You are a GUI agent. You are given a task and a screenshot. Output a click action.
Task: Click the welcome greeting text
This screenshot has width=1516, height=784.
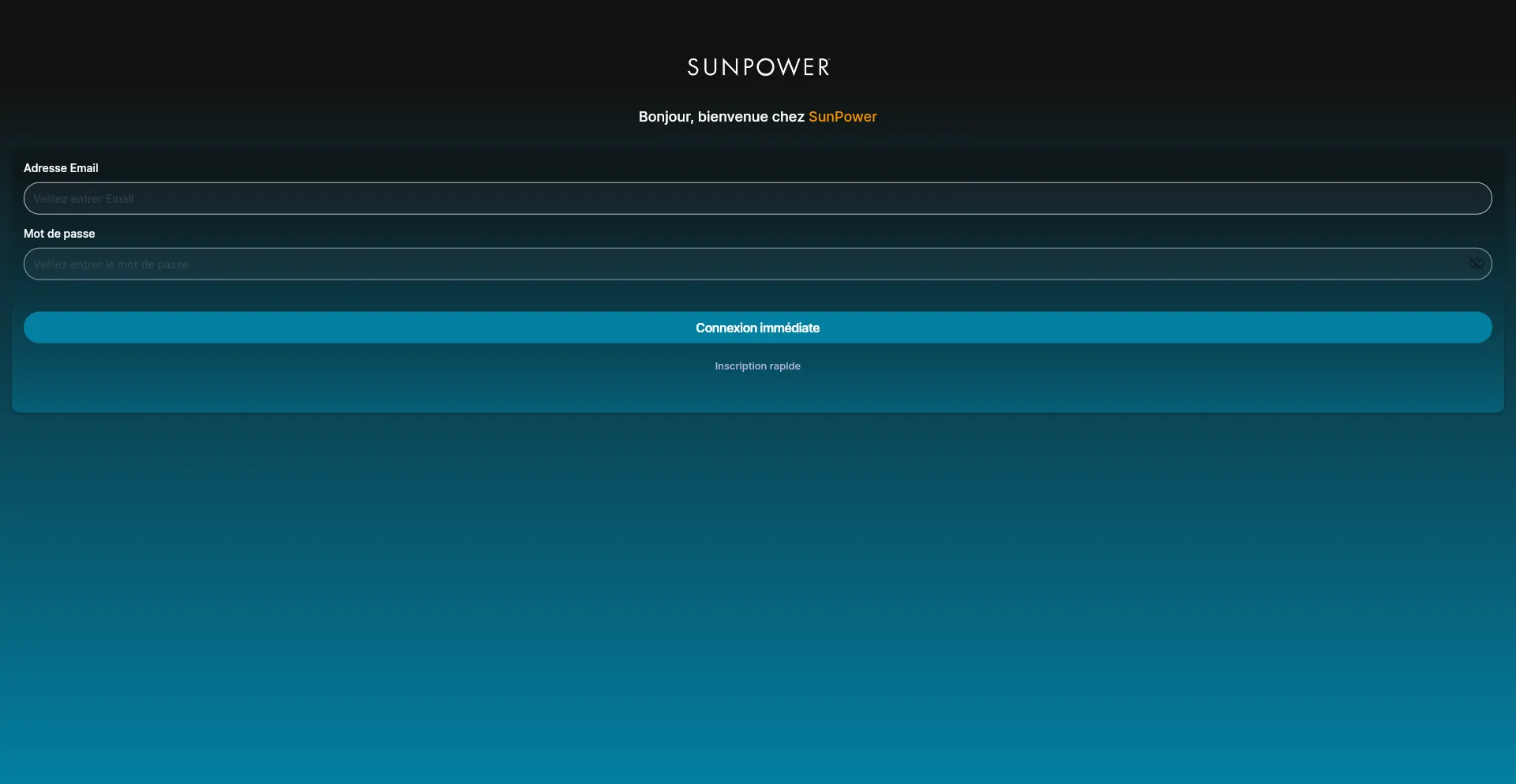tap(757, 117)
